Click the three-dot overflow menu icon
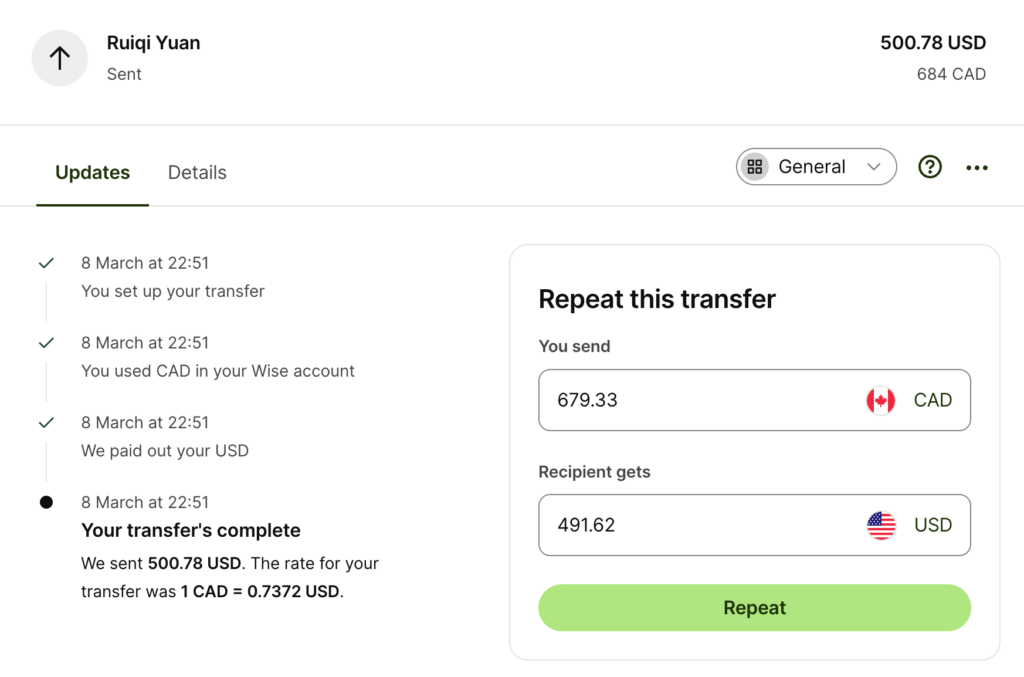 point(977,167)
